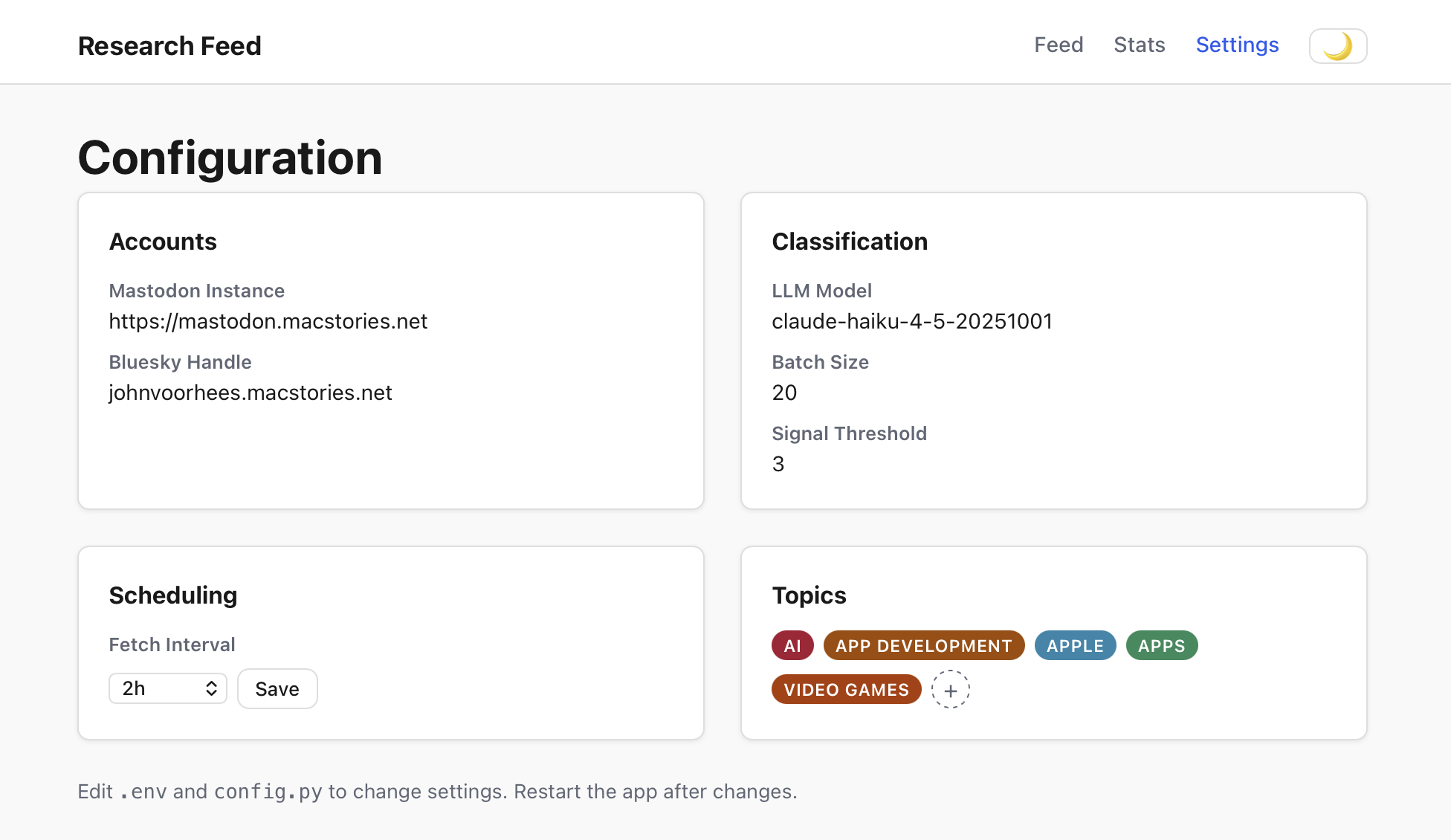Click the Signal Threshold value 3
This screenshot has width=1451, height=840.
pos(778,464)
